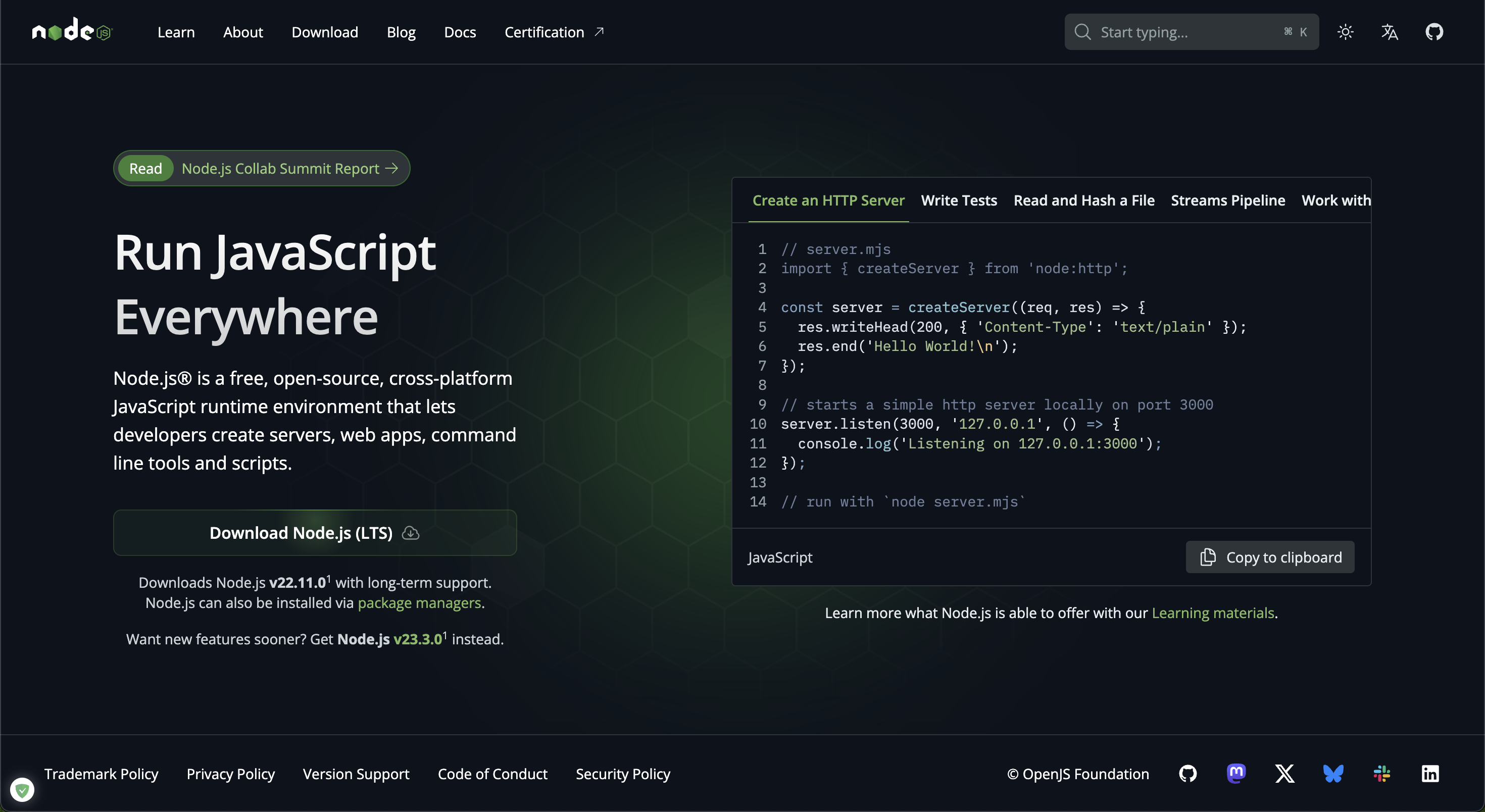The image size is (1485, 812).
Task: Follow the package managers link
Action: coord(419,603)
